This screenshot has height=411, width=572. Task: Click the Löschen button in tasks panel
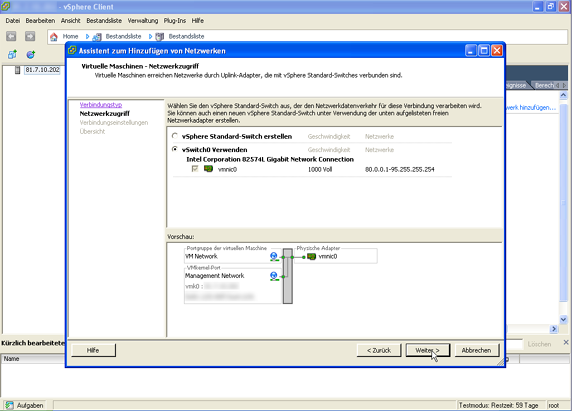click(x=539, y=344)
